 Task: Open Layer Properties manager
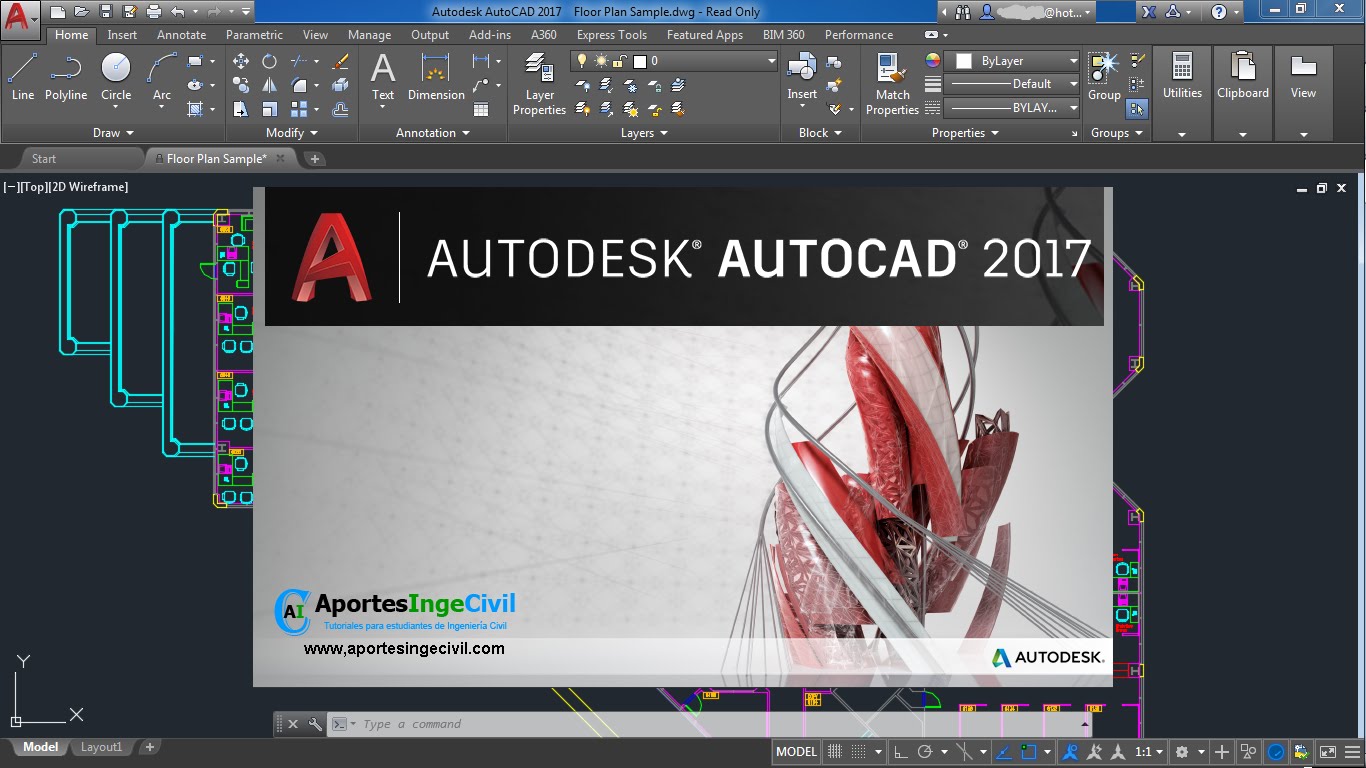pyautogui.click(x=539, y=84)
